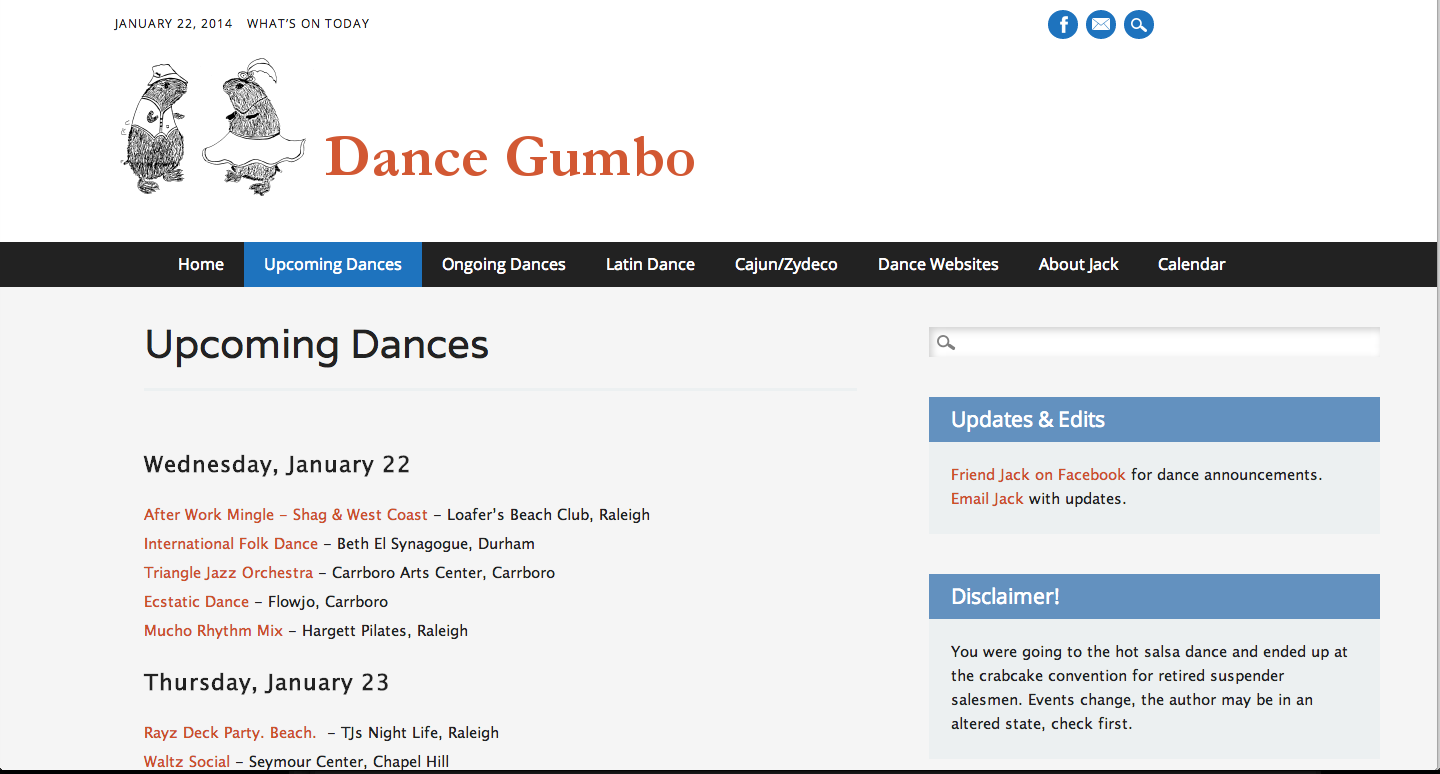Click the Email Jack link
The height and width of the screenshot is (774, 1440).
(x=987, y=499)
